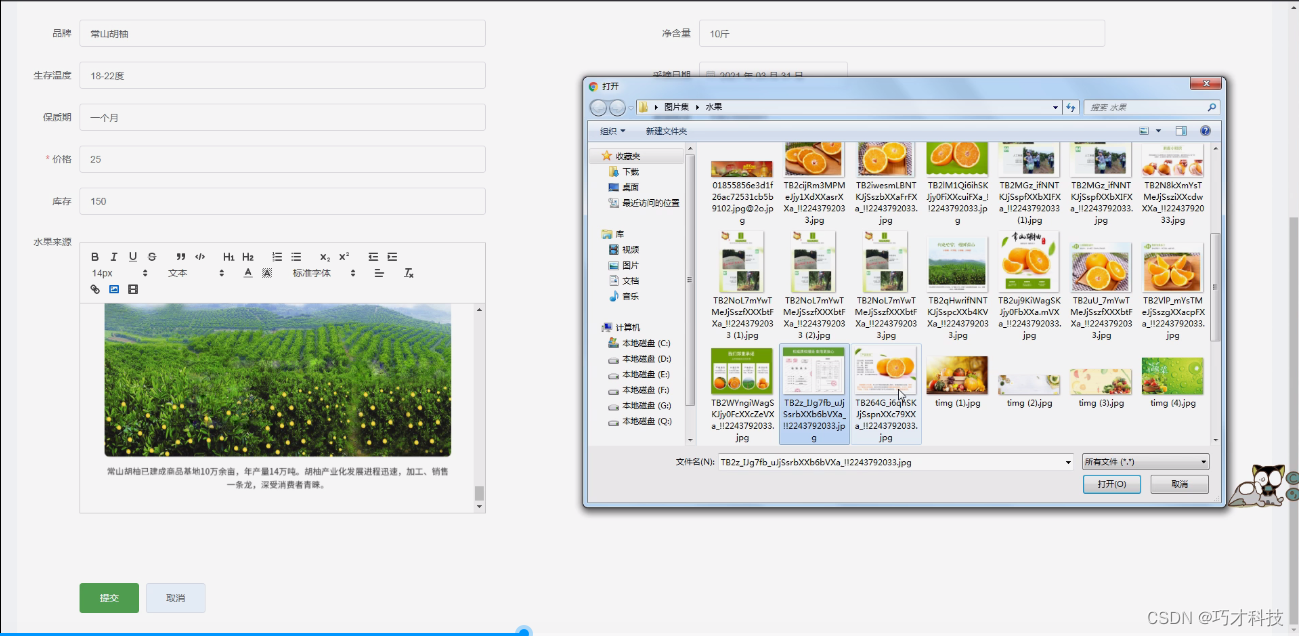Insert a code block
This screenshot has height=636, width=1299.
tap(200, 257)
